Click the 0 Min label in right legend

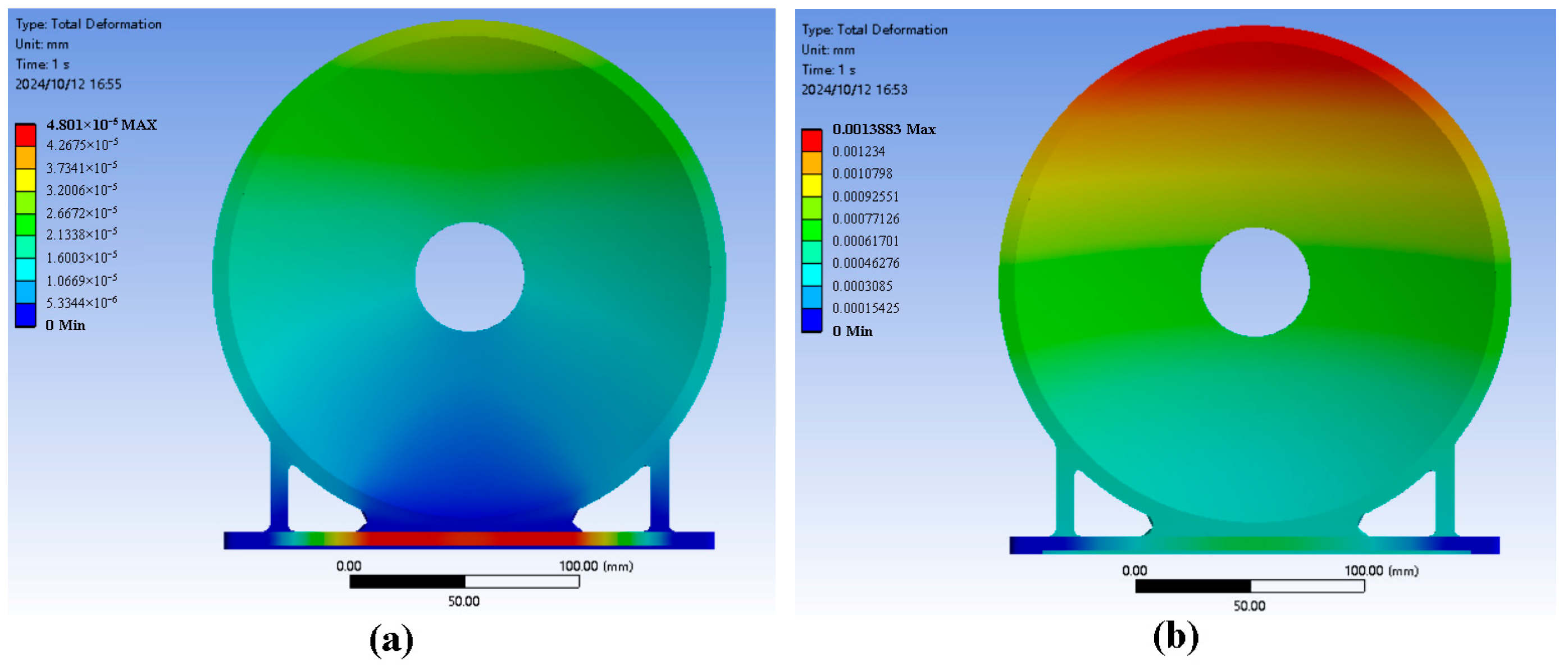[x=851, y=332]
